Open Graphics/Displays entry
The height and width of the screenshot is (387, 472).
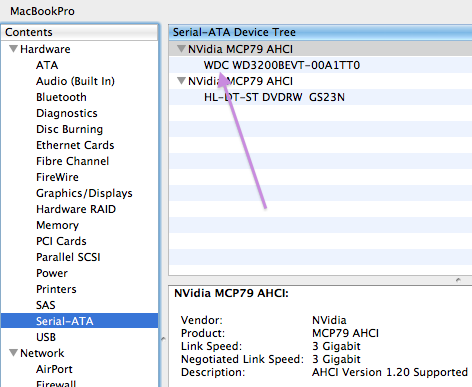(84, 193)
